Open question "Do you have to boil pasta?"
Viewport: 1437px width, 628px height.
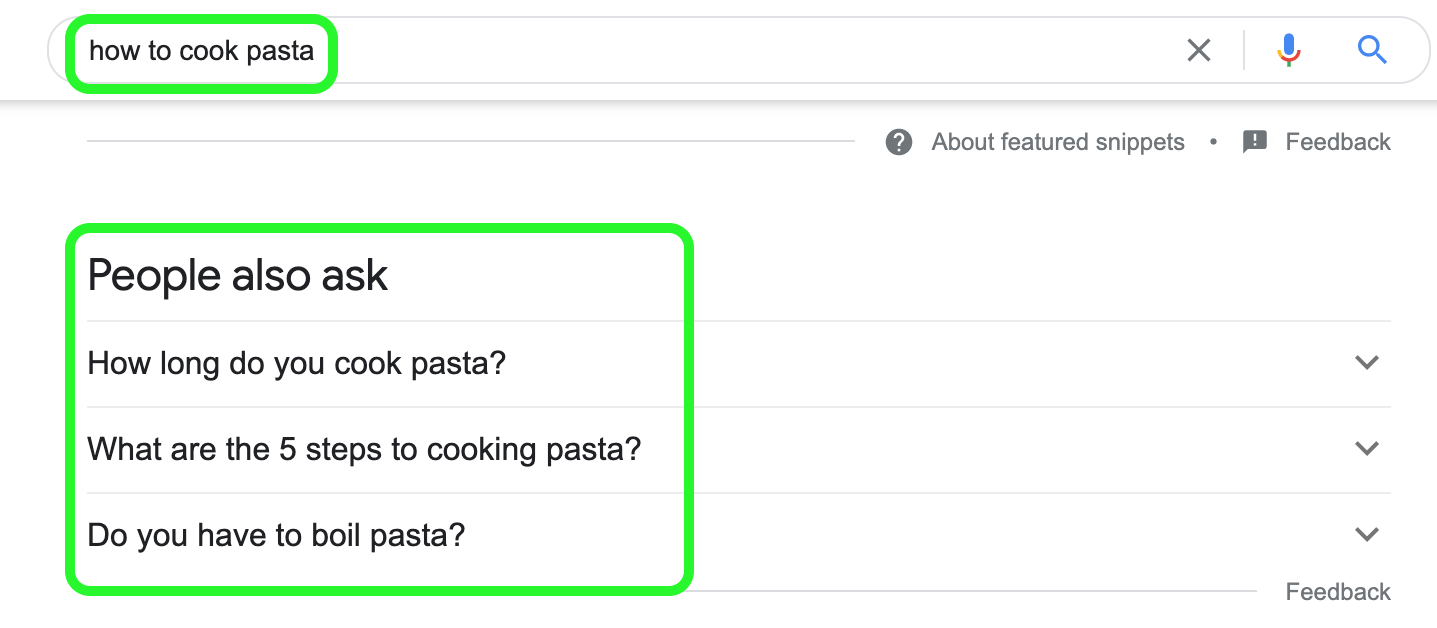pyautogui.click(x=277, y=535)
